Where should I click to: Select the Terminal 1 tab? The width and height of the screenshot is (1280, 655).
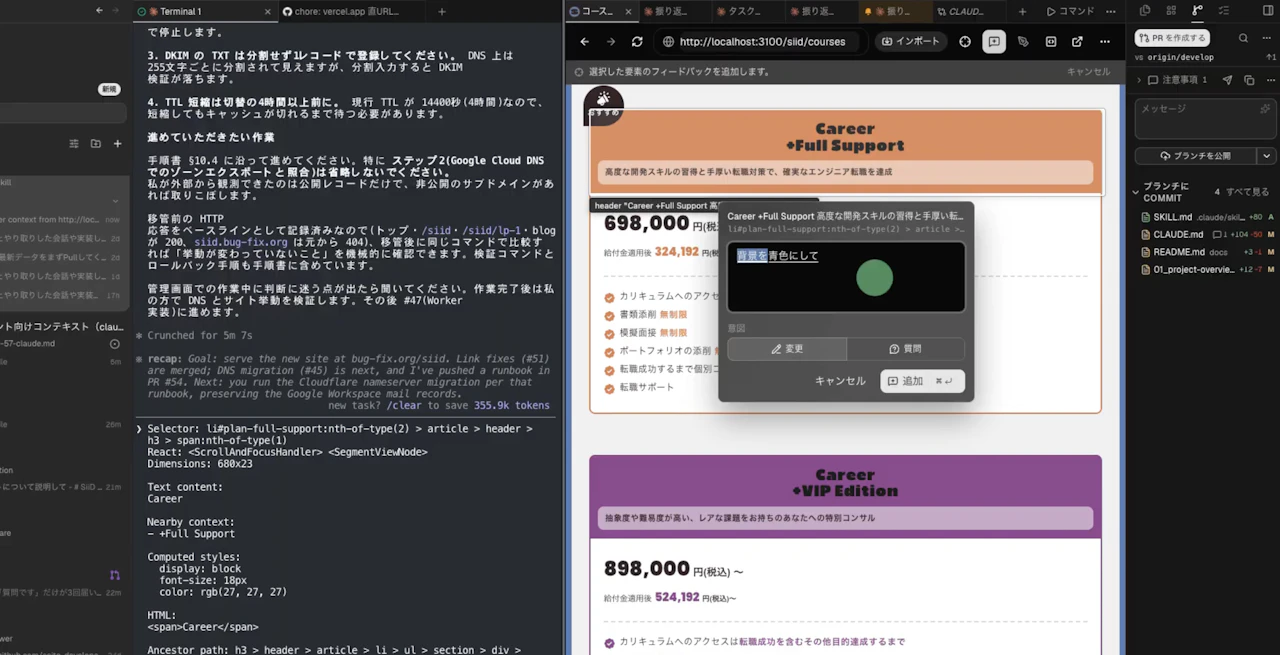click(x=203, y=12)
